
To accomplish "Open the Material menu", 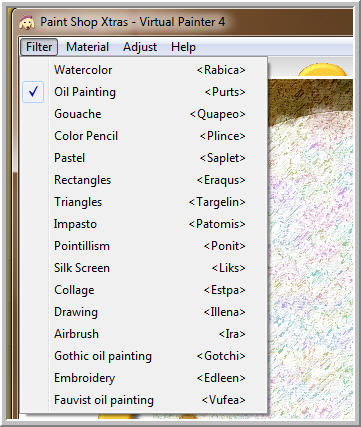I will (x=87, y=47).
